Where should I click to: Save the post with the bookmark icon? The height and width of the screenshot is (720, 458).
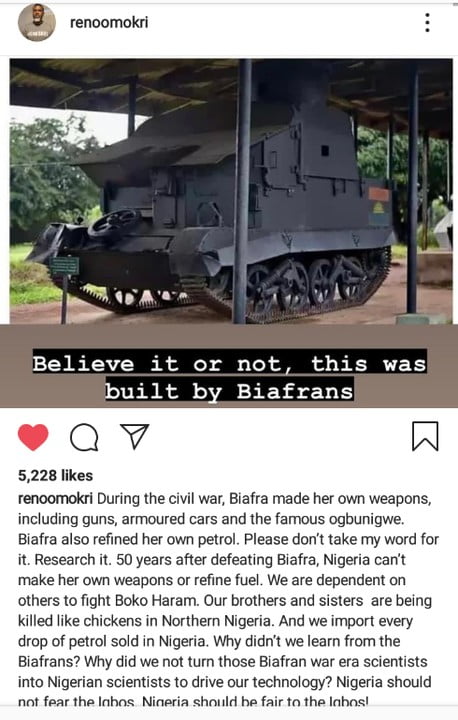(425, 436)
